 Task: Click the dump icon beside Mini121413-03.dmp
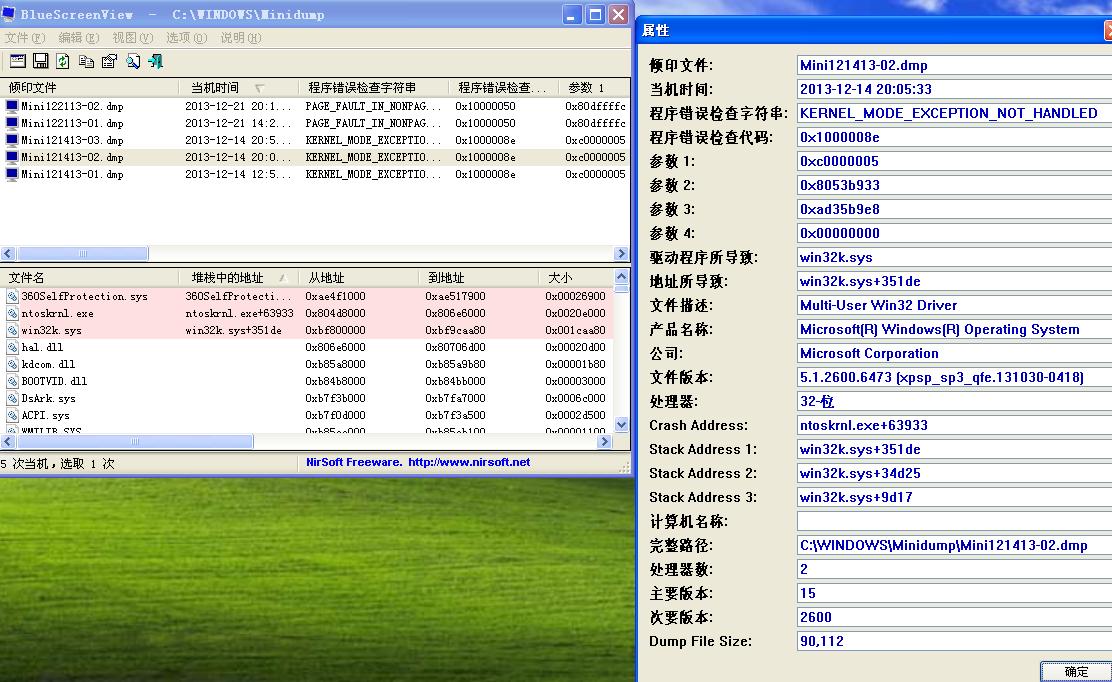11,140
